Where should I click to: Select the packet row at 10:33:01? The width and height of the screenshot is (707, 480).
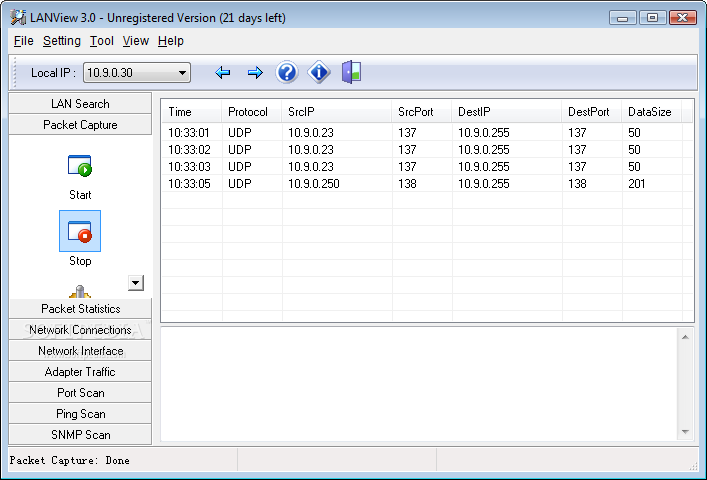(x=427, y=133)
